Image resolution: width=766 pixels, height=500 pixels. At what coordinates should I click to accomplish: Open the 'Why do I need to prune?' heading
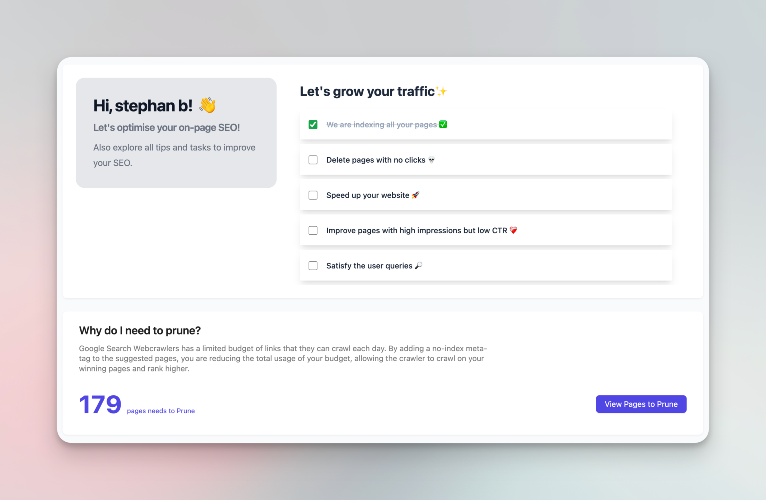click(x=140, y=330)
